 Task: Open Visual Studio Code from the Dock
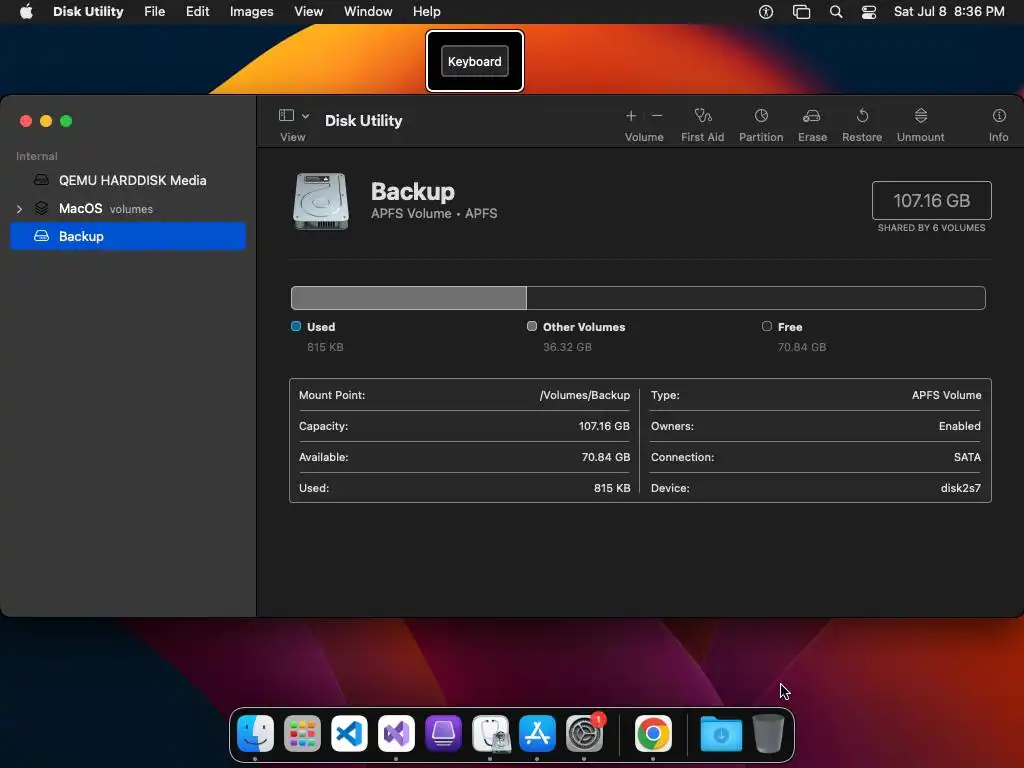point(349,733)
